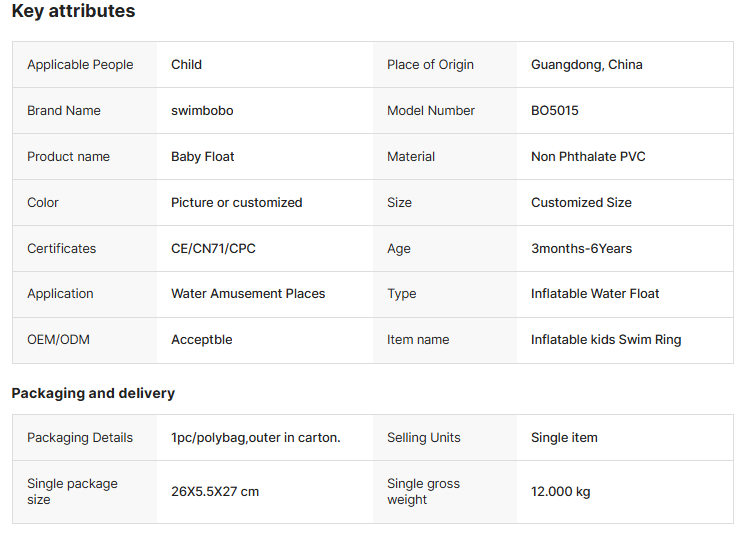The image size is (747, 538).
Task: Click the Baby Float product name value
Action: pos(203,157)
